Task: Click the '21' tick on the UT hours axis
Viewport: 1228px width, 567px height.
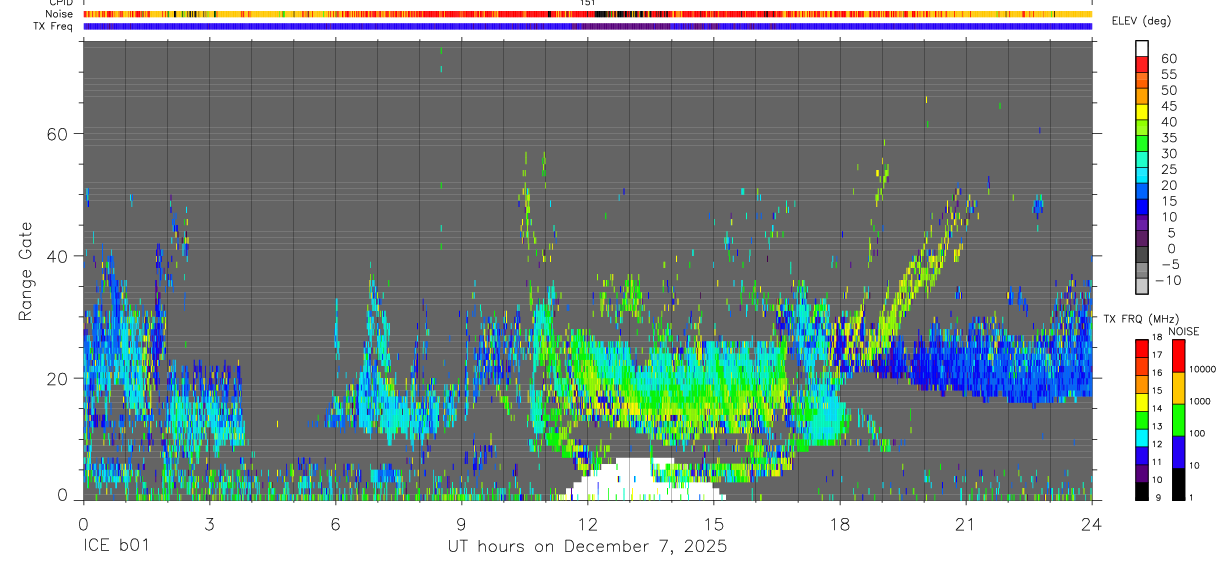Action: tap(966, 524)
